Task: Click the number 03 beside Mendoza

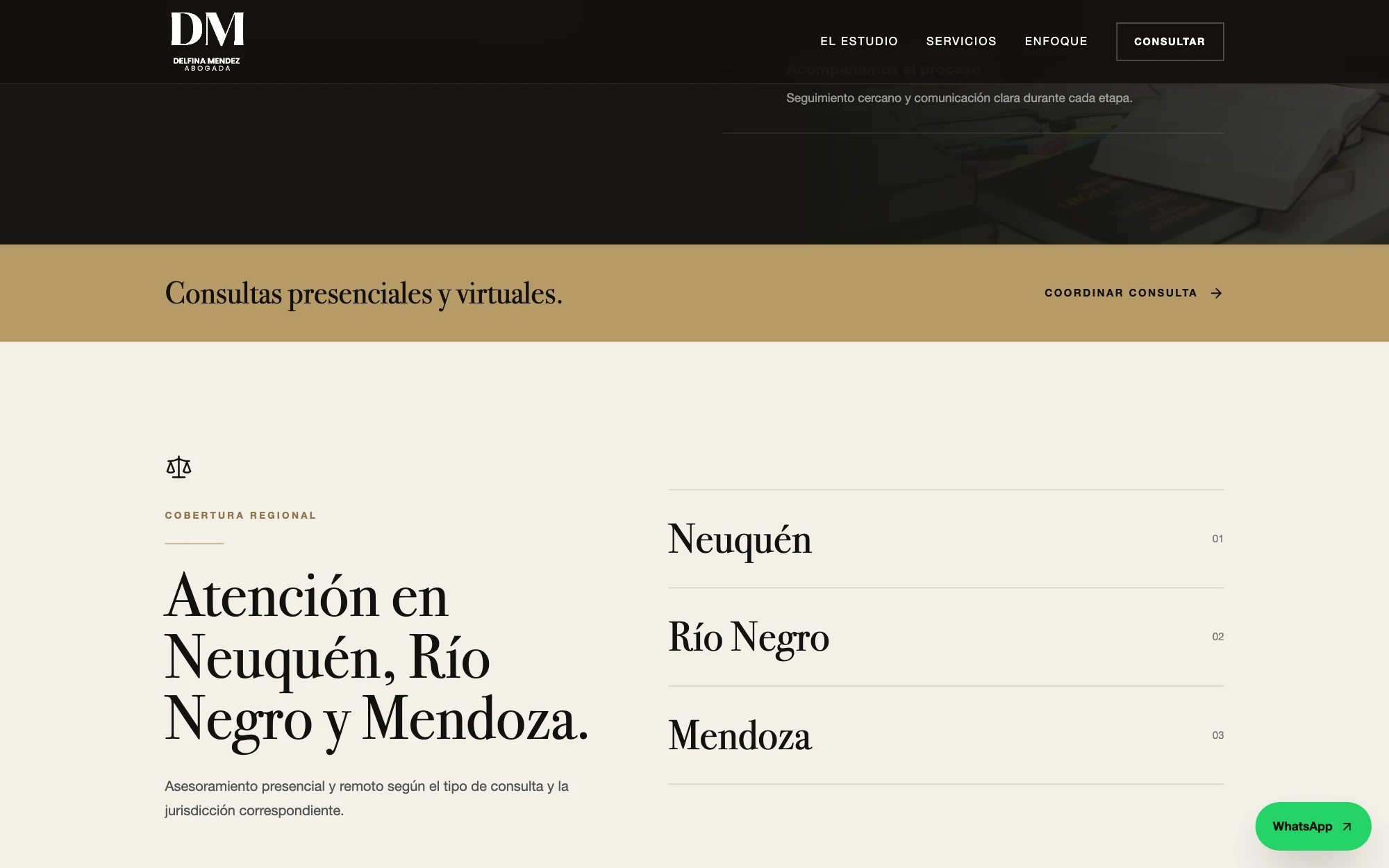Action: 1217,735
